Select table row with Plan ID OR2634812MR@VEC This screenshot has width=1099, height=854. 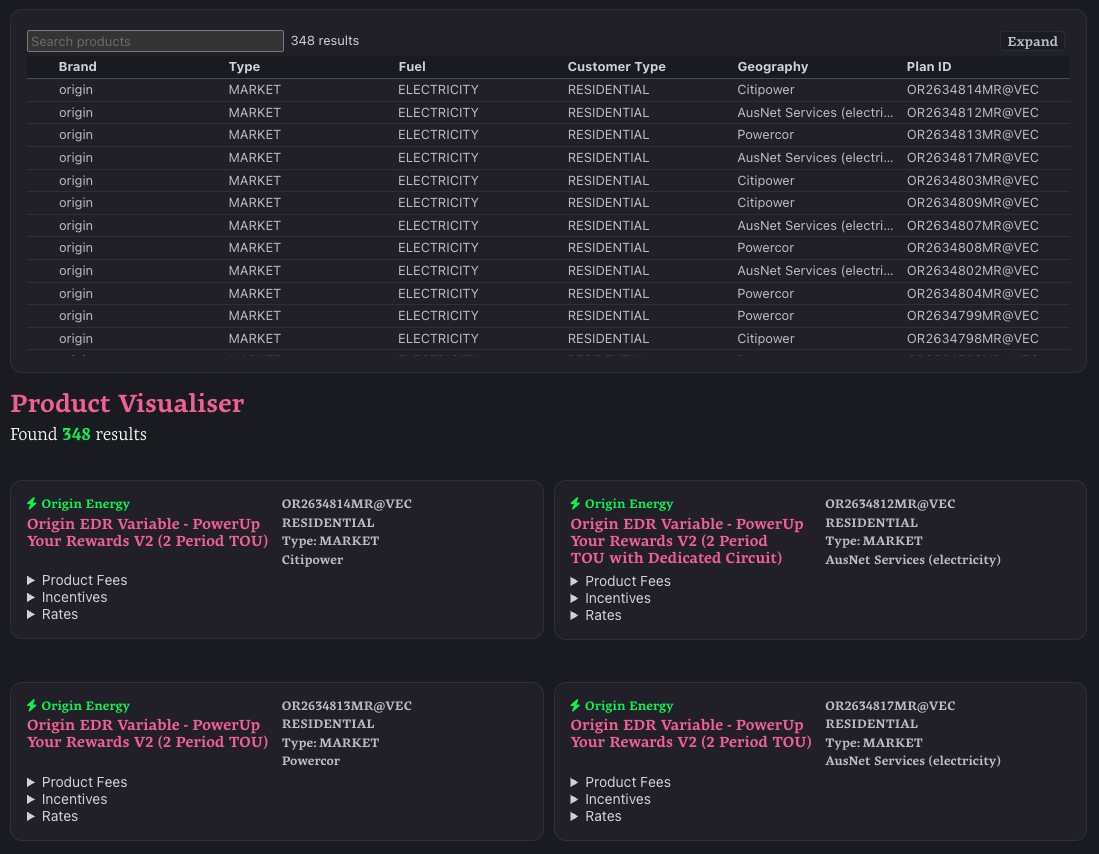548,112
